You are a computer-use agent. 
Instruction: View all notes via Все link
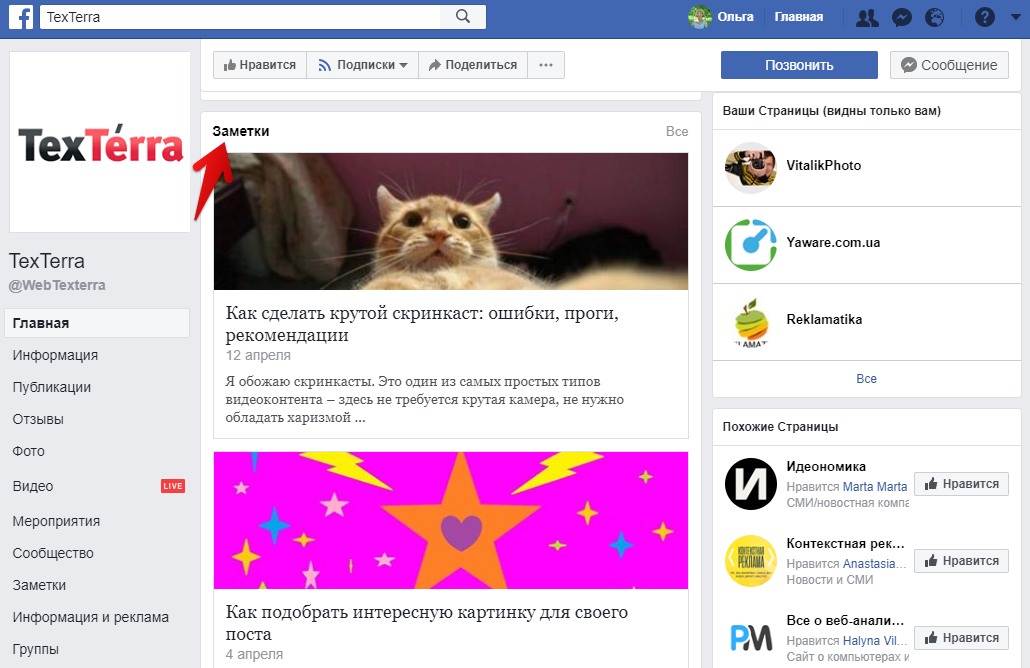pos(677,131)
